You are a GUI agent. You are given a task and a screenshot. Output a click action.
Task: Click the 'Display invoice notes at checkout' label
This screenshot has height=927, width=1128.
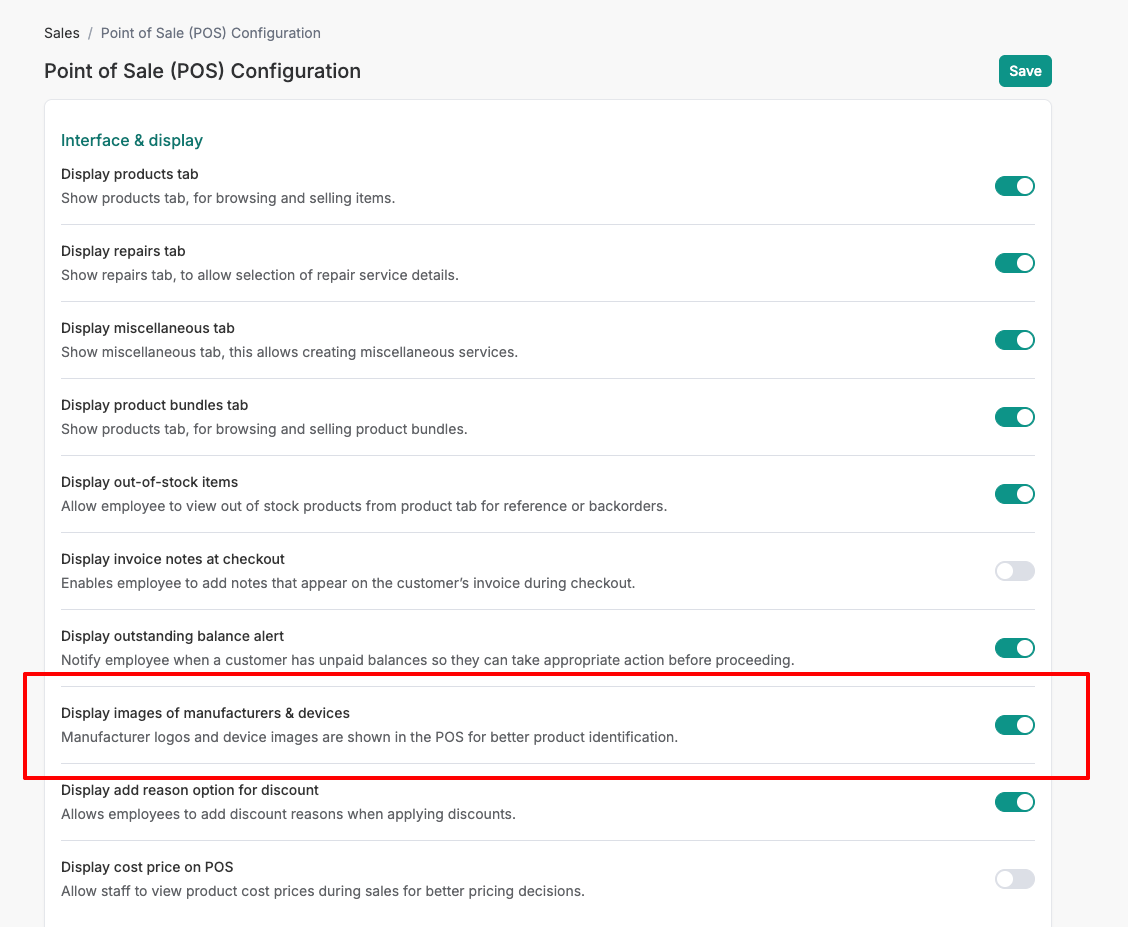click(x=173, y=559)
